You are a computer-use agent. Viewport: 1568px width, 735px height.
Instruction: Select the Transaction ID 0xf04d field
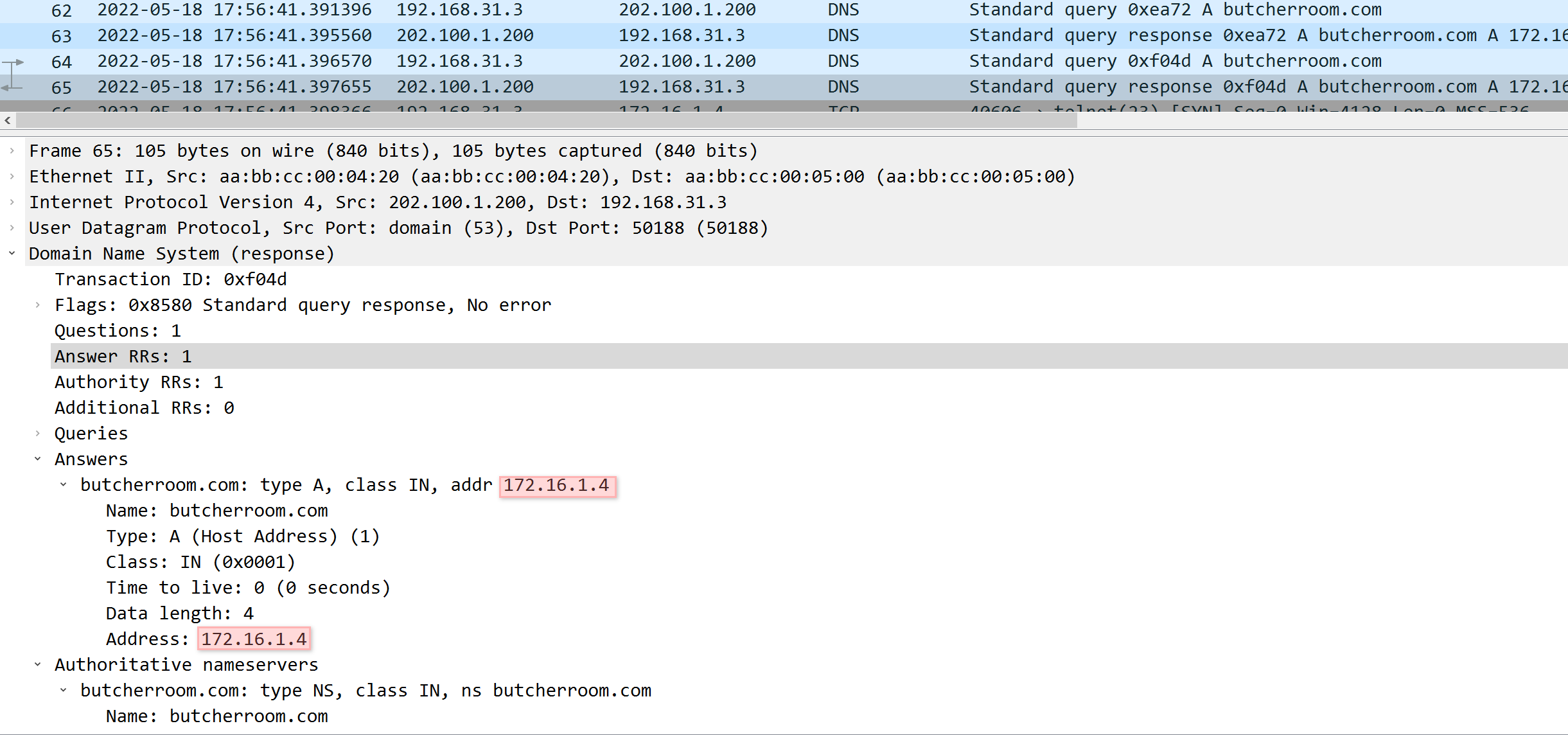(x=171, y=279)
